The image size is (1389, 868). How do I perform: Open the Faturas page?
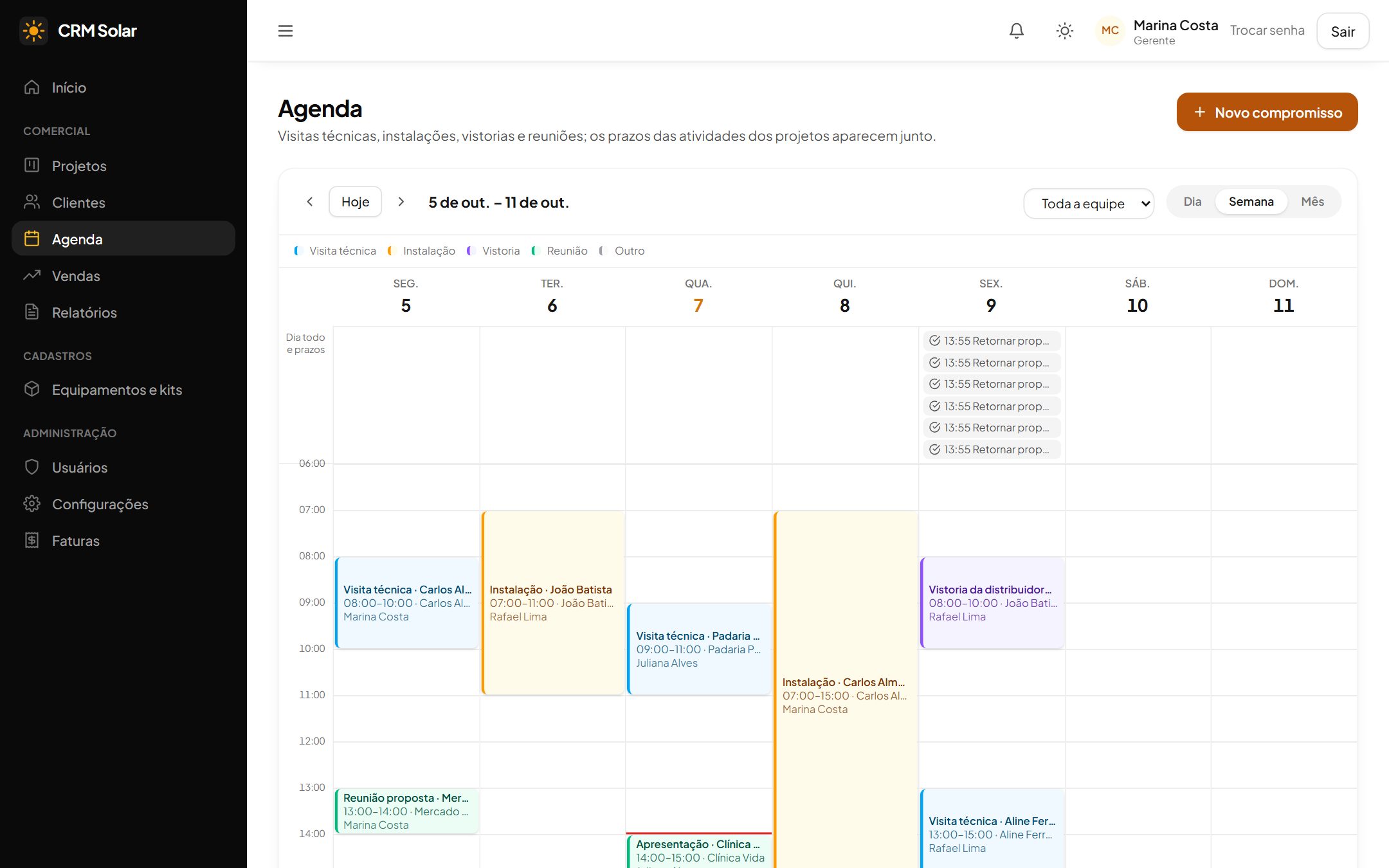click(x=123, y=541)
